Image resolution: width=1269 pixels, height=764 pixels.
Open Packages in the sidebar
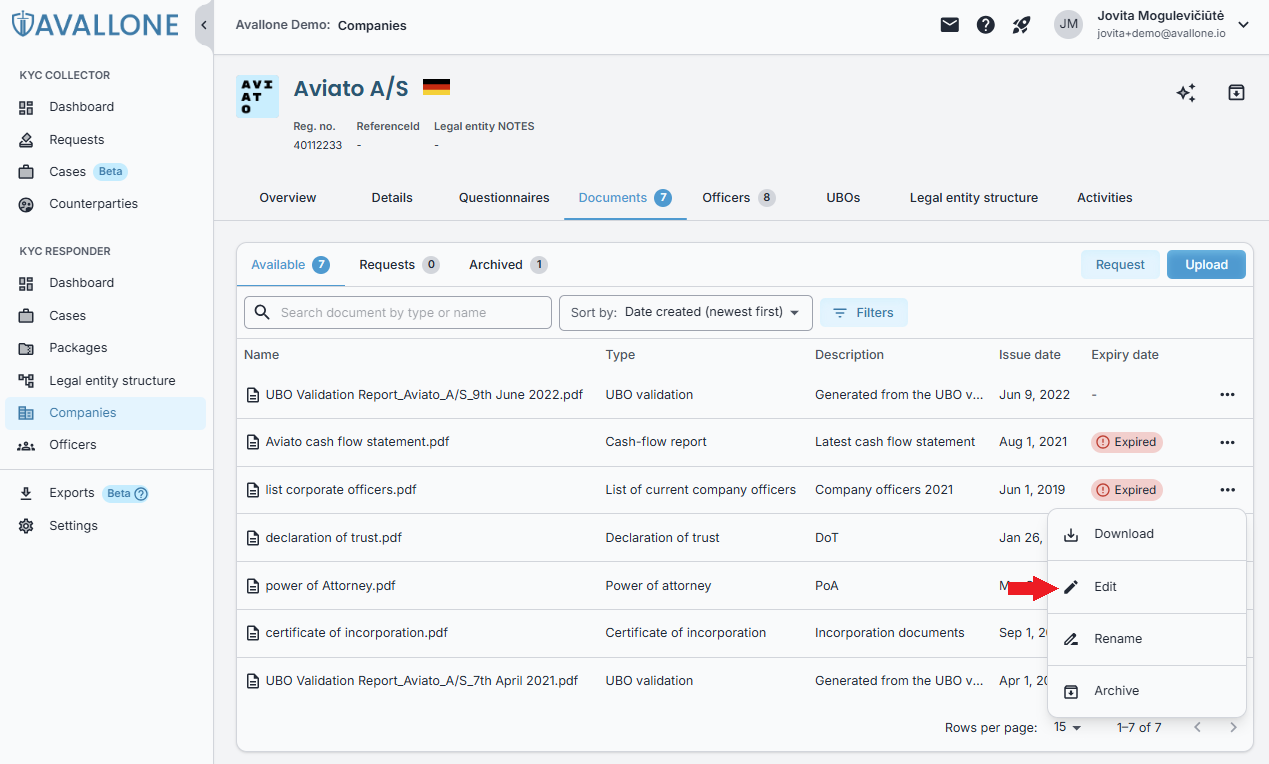tap(105, 348)
